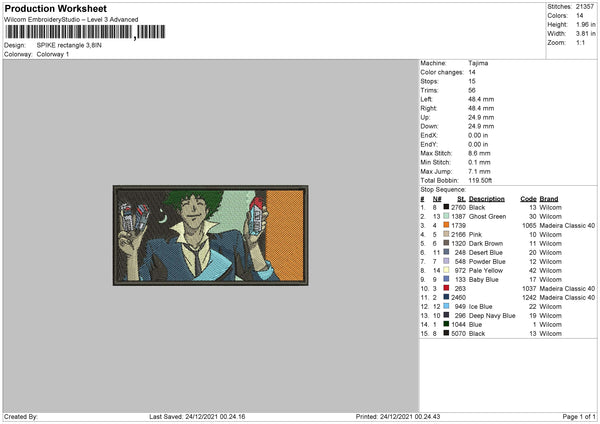Screen dimensions: 600x424
Task: Click the Width value '3.81 in'
Action: click(x=586, y=34)
